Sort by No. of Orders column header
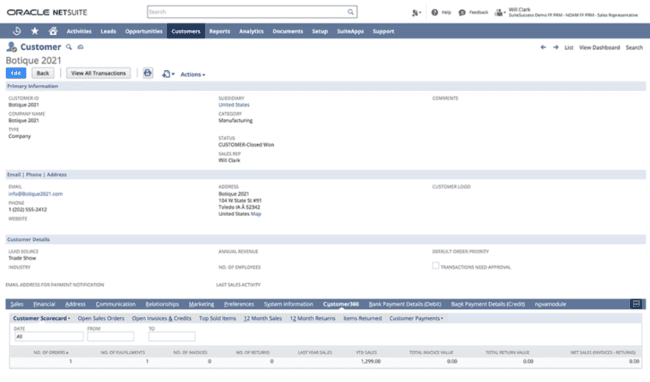 click(x=51, y=353)
